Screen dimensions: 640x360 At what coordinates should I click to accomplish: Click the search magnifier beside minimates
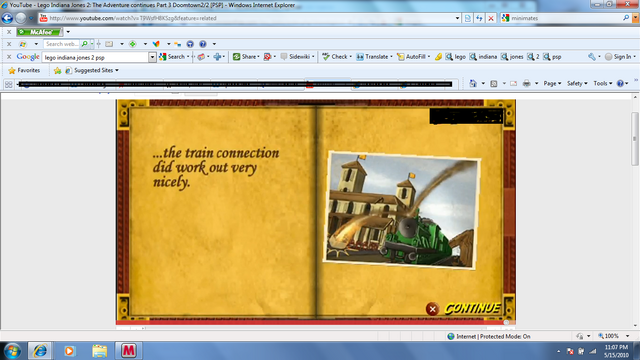point(626,18)
